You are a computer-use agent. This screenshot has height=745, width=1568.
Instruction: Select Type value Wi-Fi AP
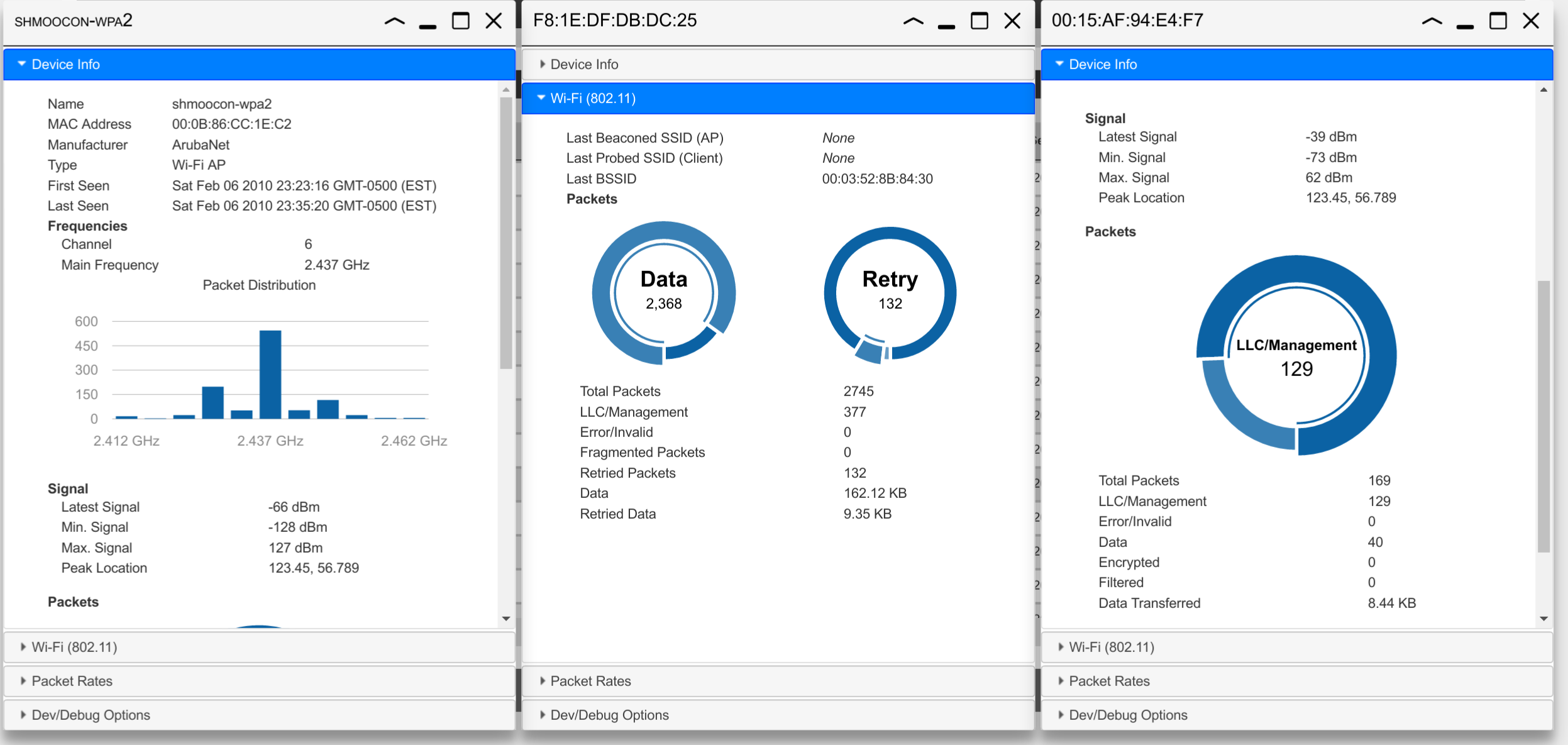click(x=199, y=165)
